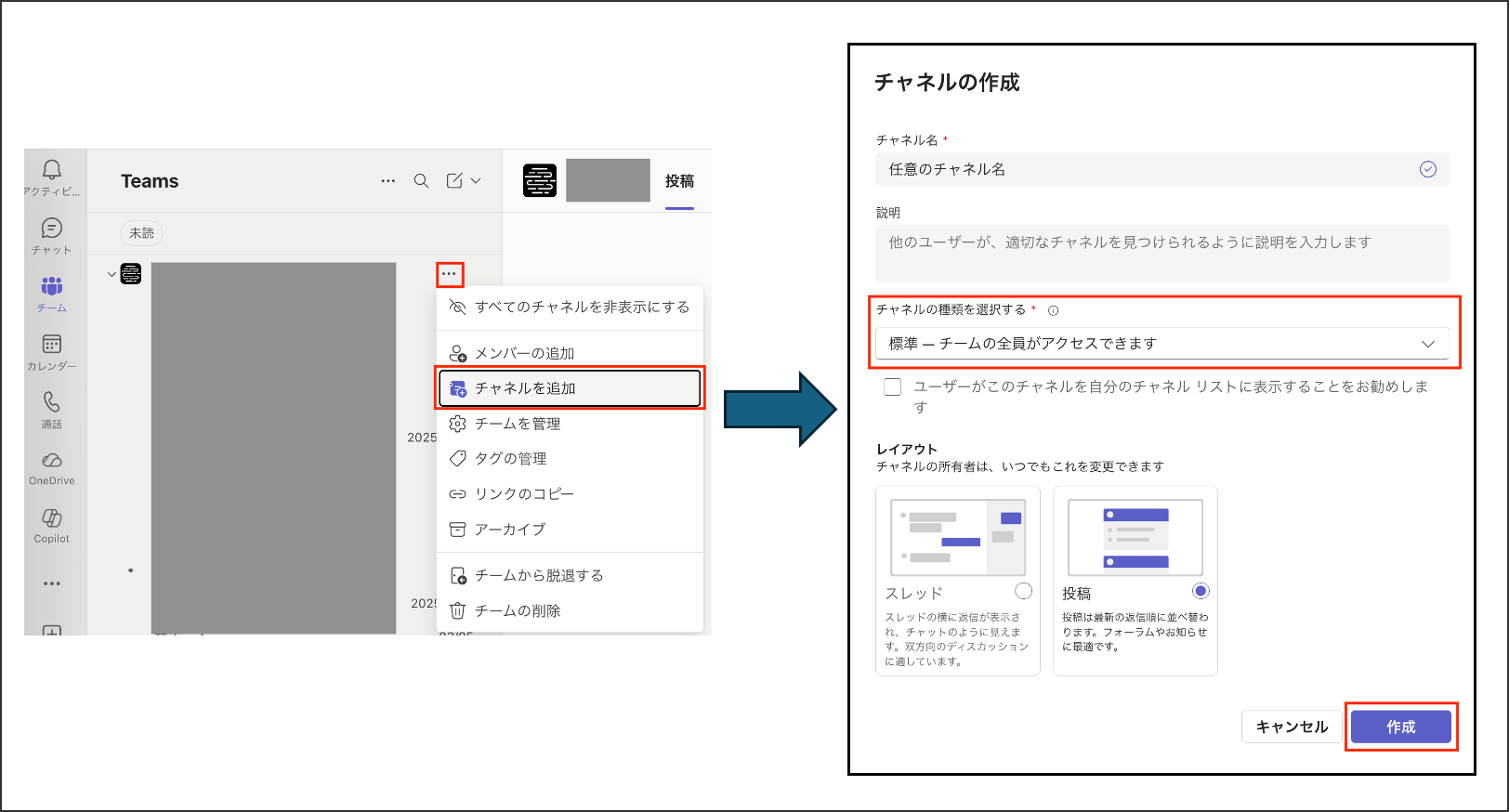The image size is (1509, 812).
Task: Select the 投稿 layout radio button
Action: click(x=1201, y=591)
